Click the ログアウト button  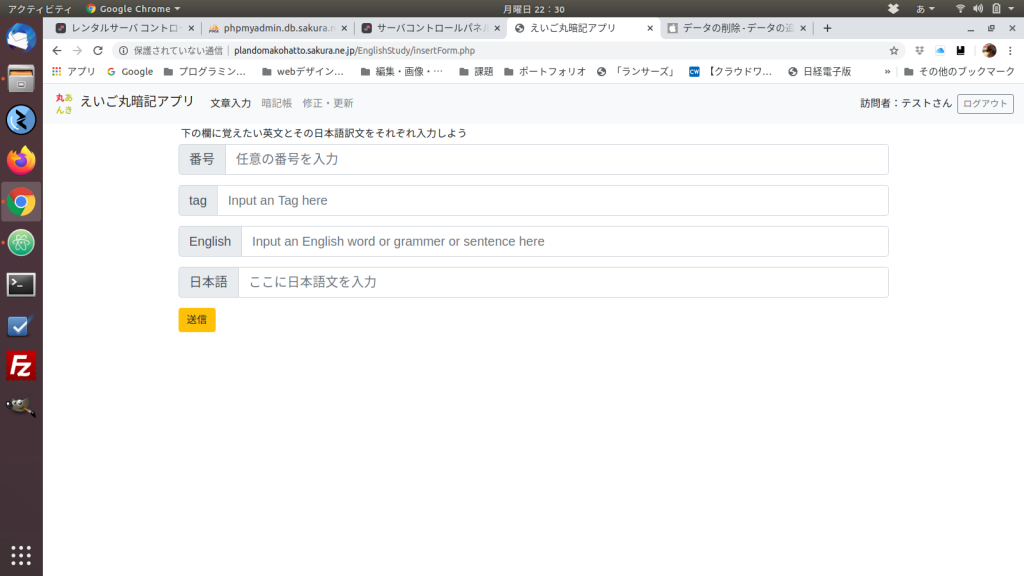click(x=984, y=104)
